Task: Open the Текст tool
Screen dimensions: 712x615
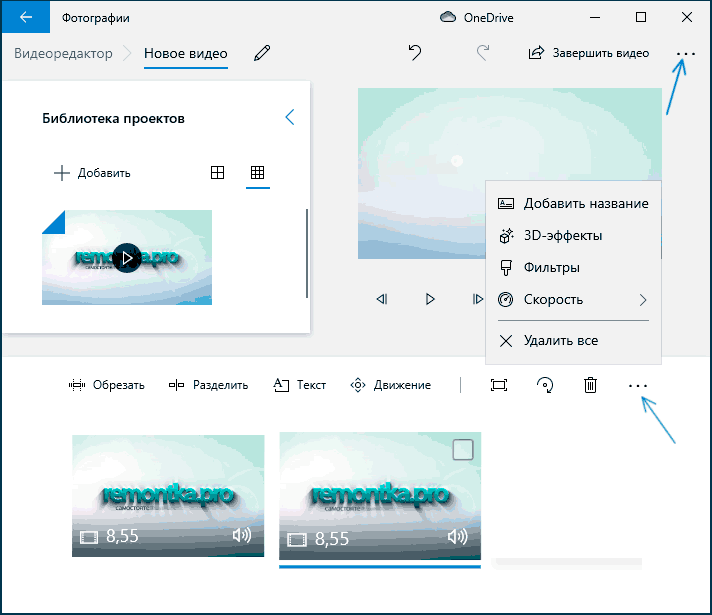Action: (x=300, y=385)
